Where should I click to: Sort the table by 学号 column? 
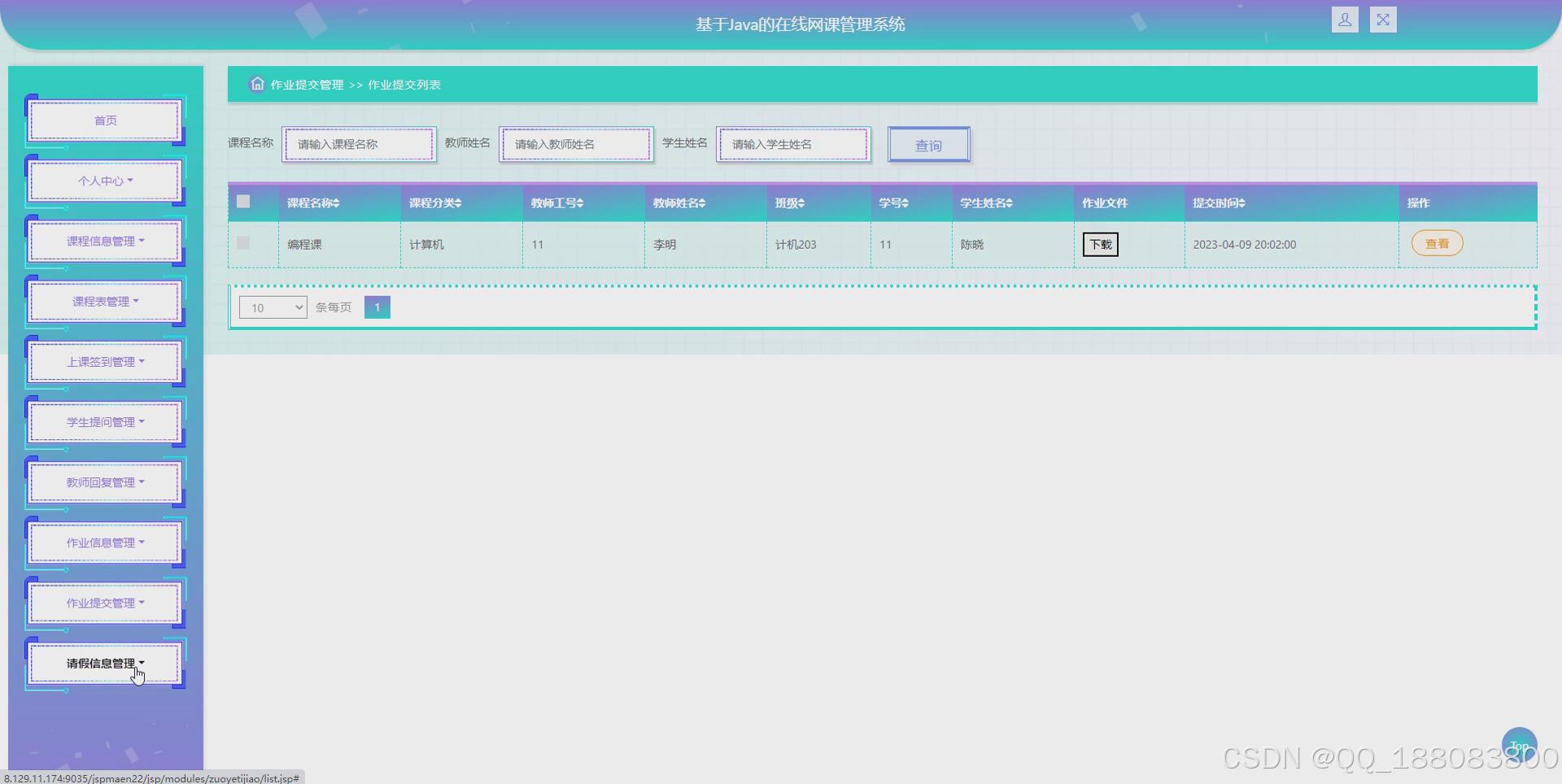point(893,203)
